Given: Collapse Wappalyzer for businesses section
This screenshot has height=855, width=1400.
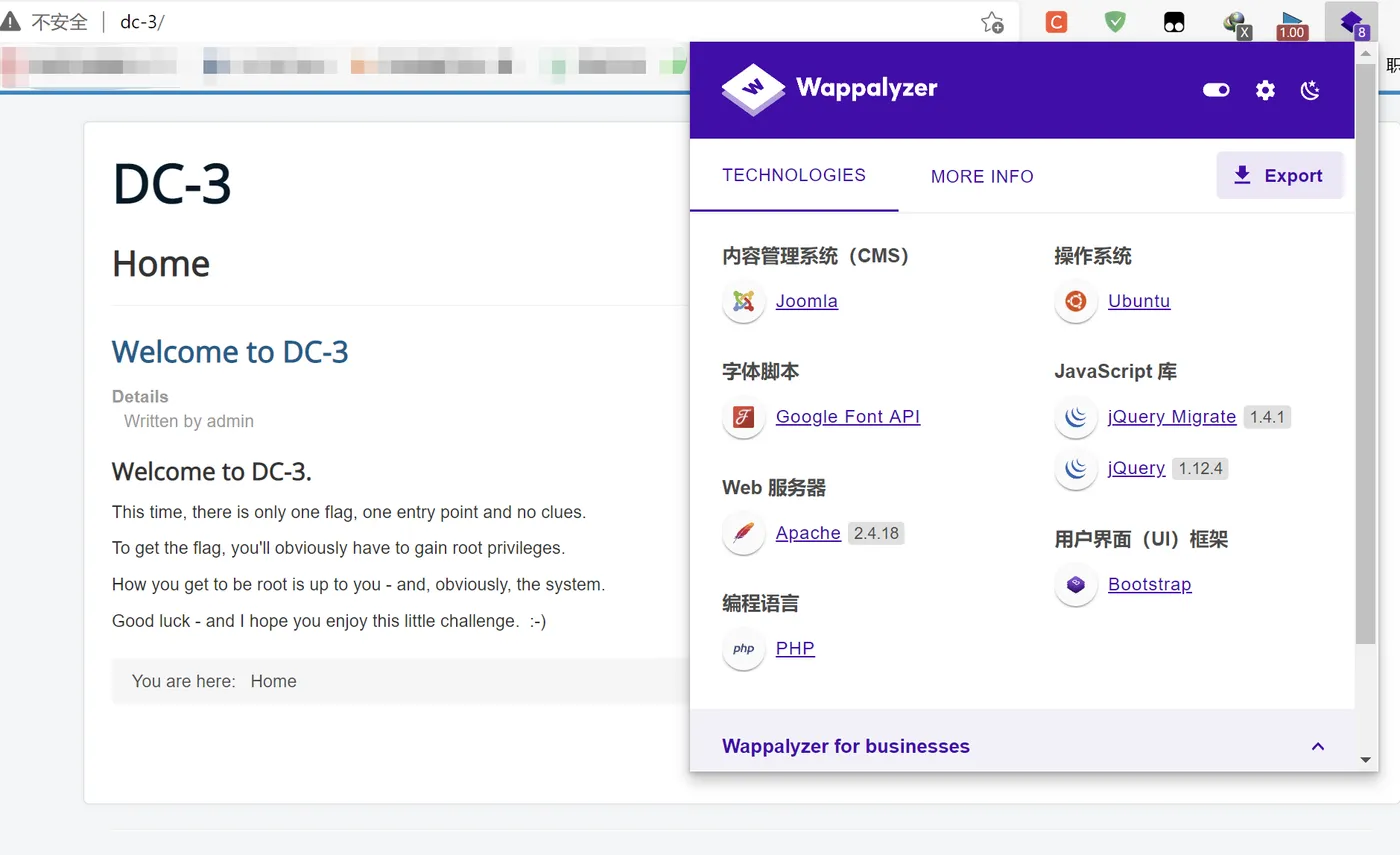Looking at the screenshot, I should click(1318, 746).
